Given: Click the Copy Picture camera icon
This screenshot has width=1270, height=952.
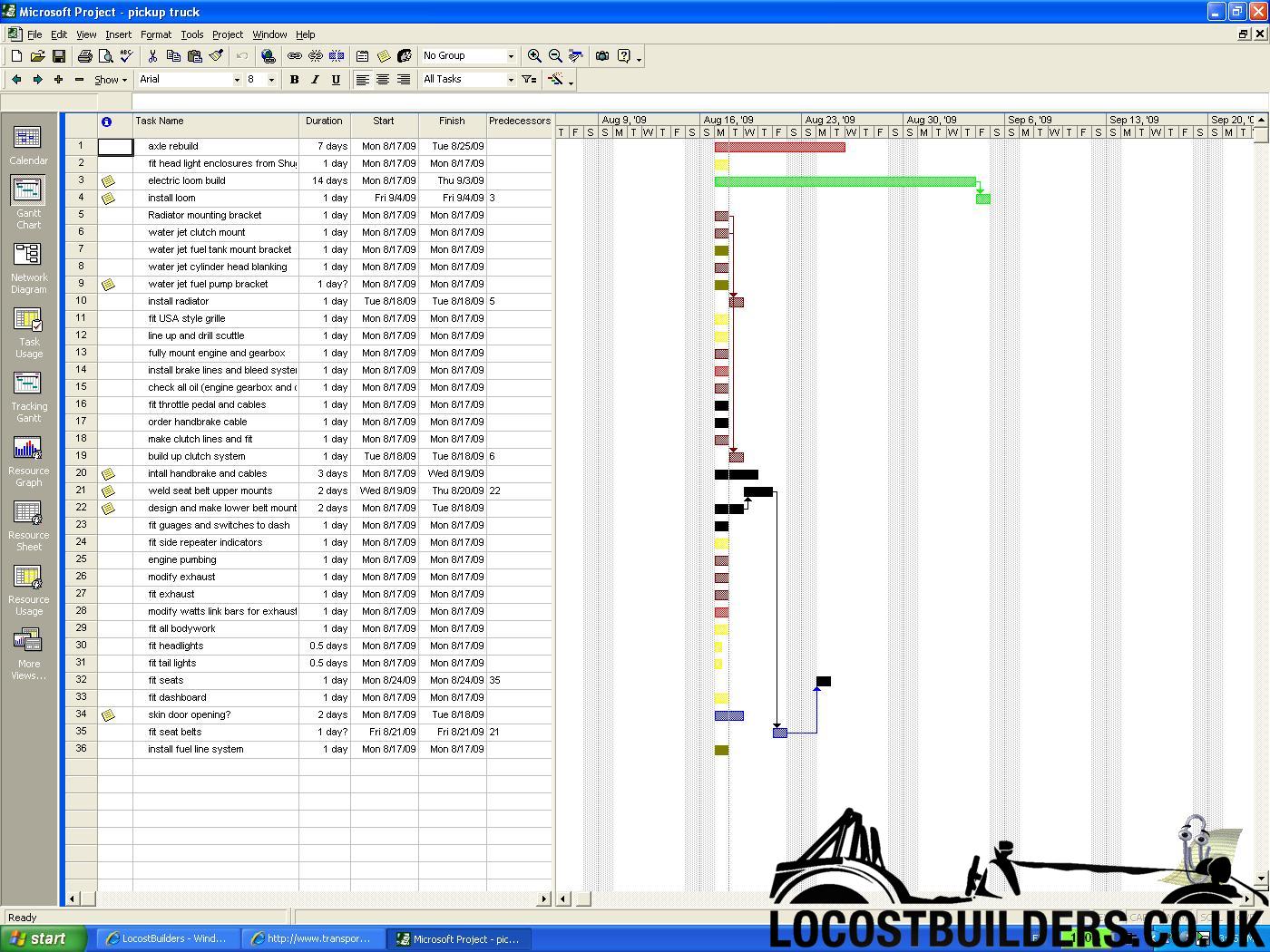Looking at the screenshot, I should (601, 56).
